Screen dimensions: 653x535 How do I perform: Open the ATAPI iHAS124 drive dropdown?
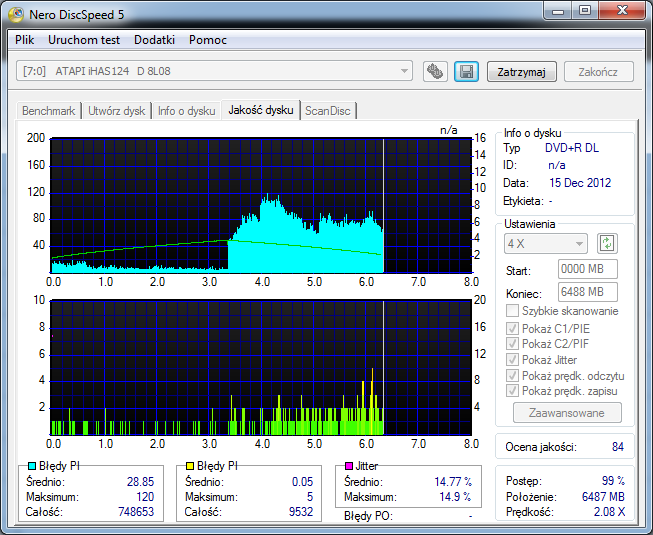[214, 71]
